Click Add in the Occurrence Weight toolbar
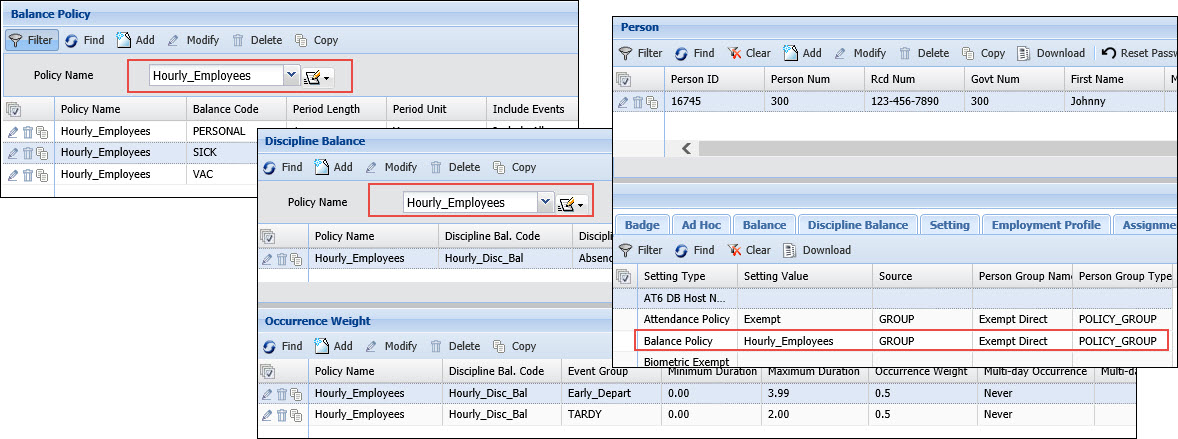 (335, 346)
